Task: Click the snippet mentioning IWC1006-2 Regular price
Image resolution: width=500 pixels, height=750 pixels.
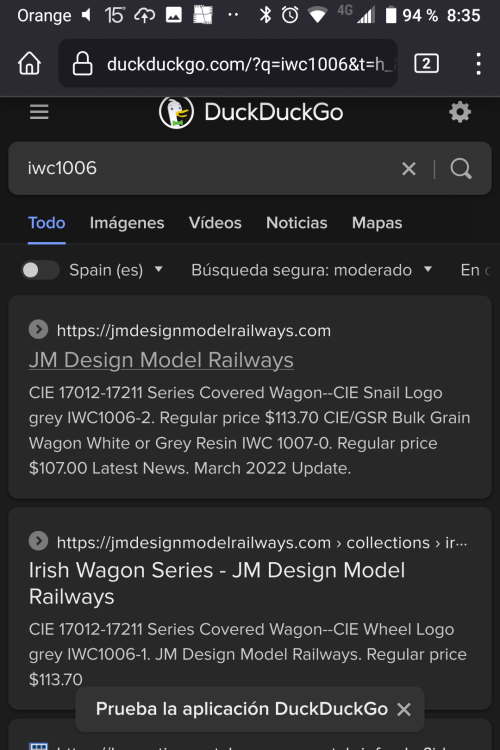Action: [249, 430]
